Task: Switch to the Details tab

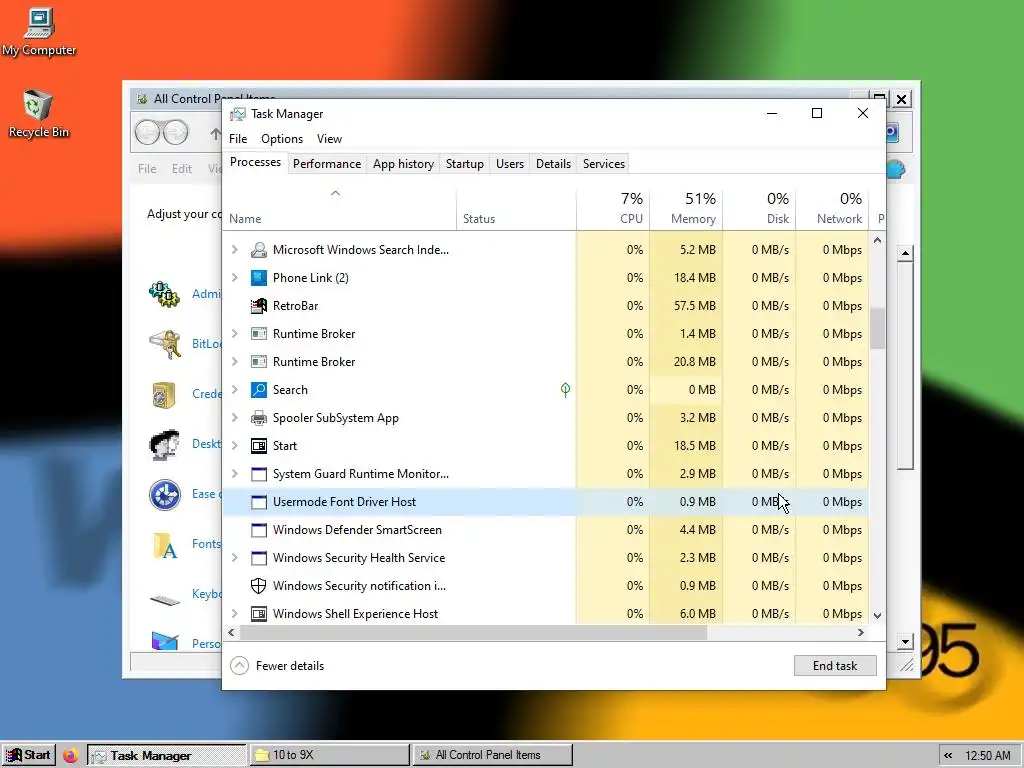Action: coord(553,164)
